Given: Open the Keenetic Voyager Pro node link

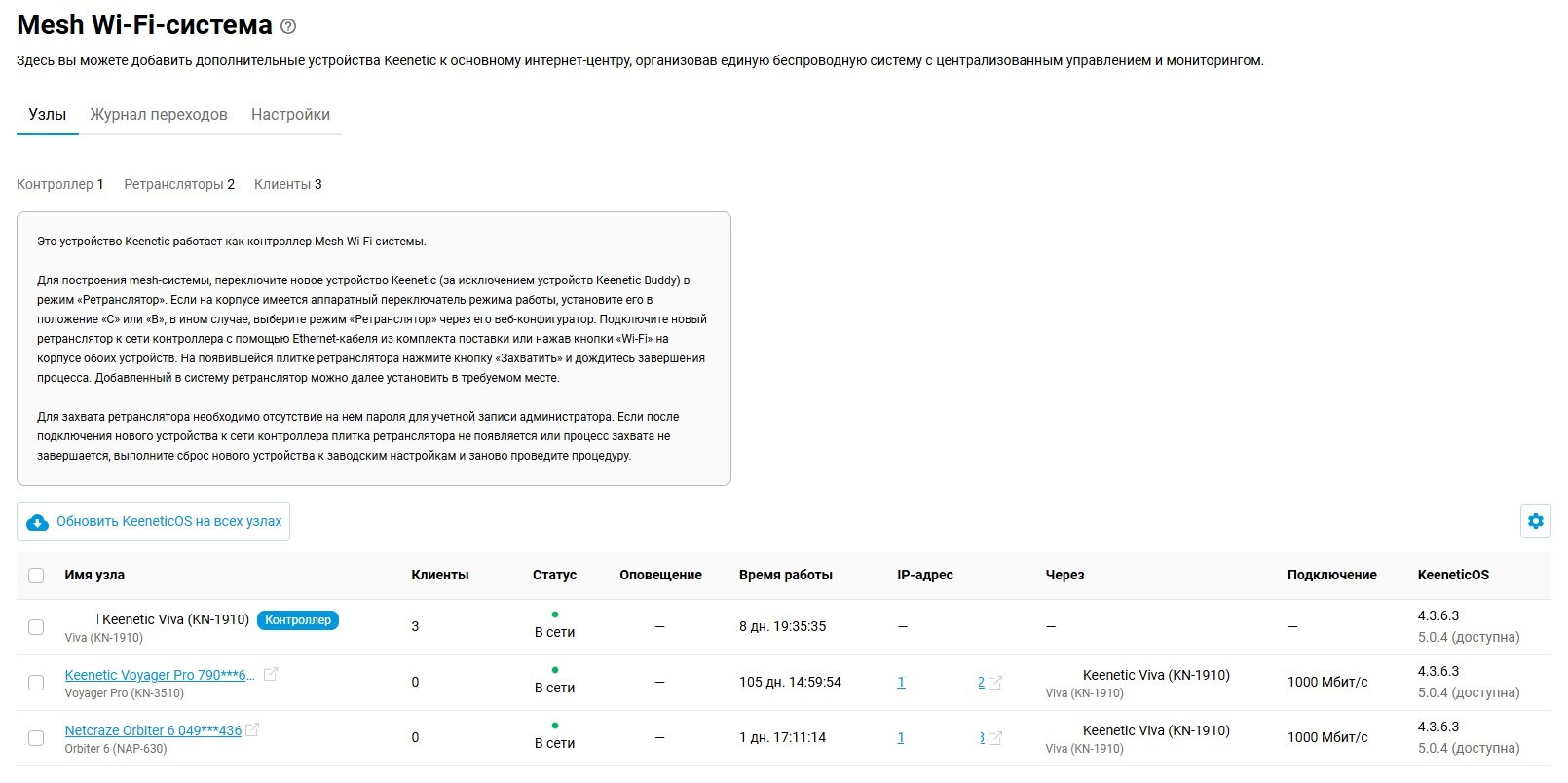Looking at the screenshot, I should tap(160, 675).
